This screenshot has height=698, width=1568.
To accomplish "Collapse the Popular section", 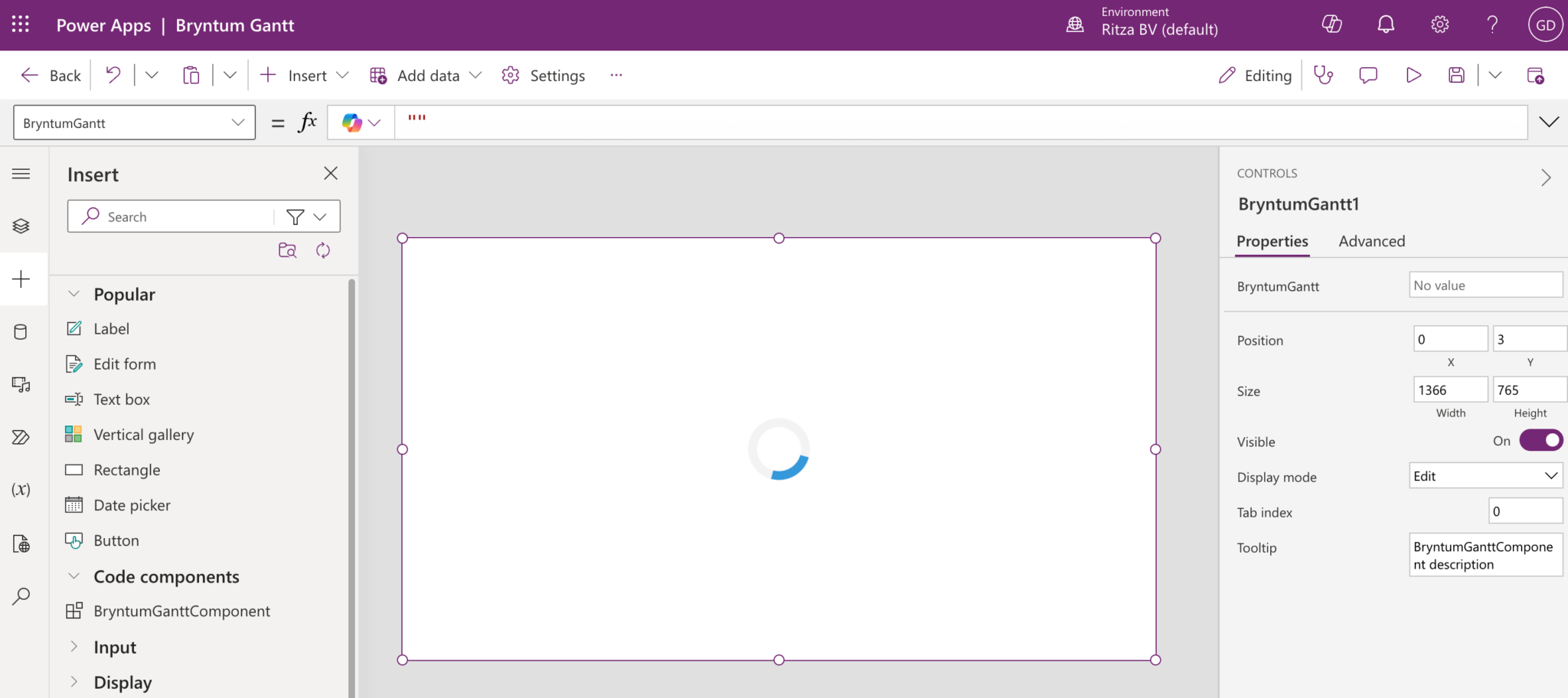I will point(73,294).
